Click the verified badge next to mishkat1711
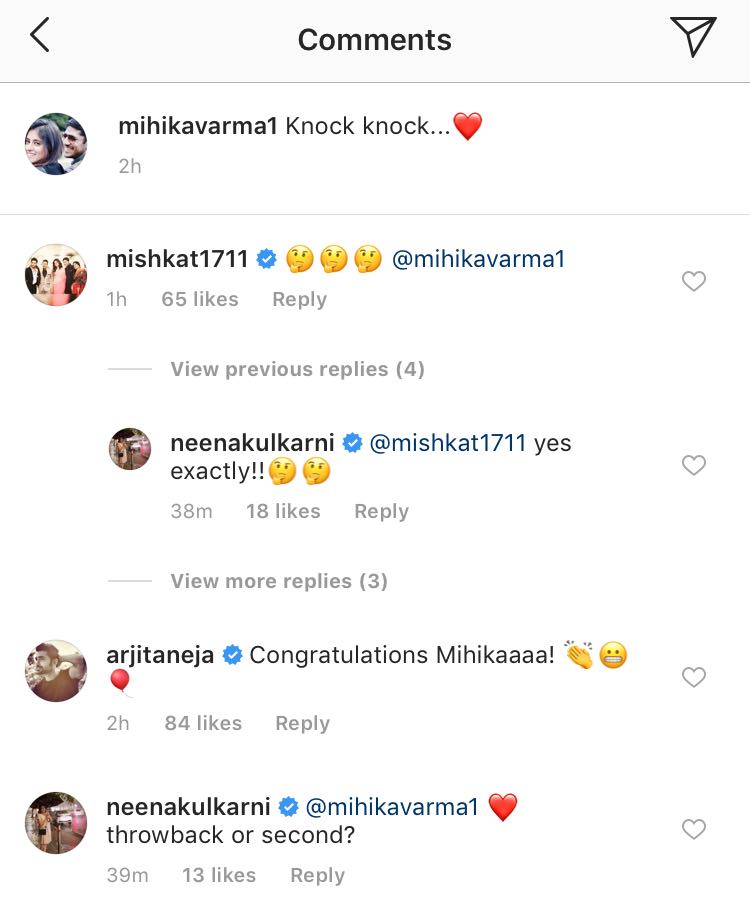The image size is (750, 914). 265,258
